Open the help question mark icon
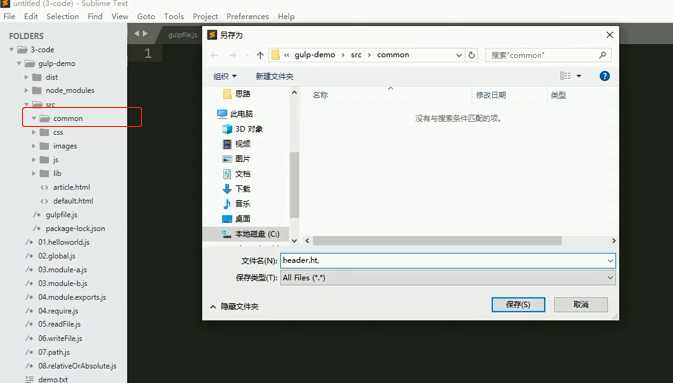This screenshot has width=673, height=383. pos(604,76)
